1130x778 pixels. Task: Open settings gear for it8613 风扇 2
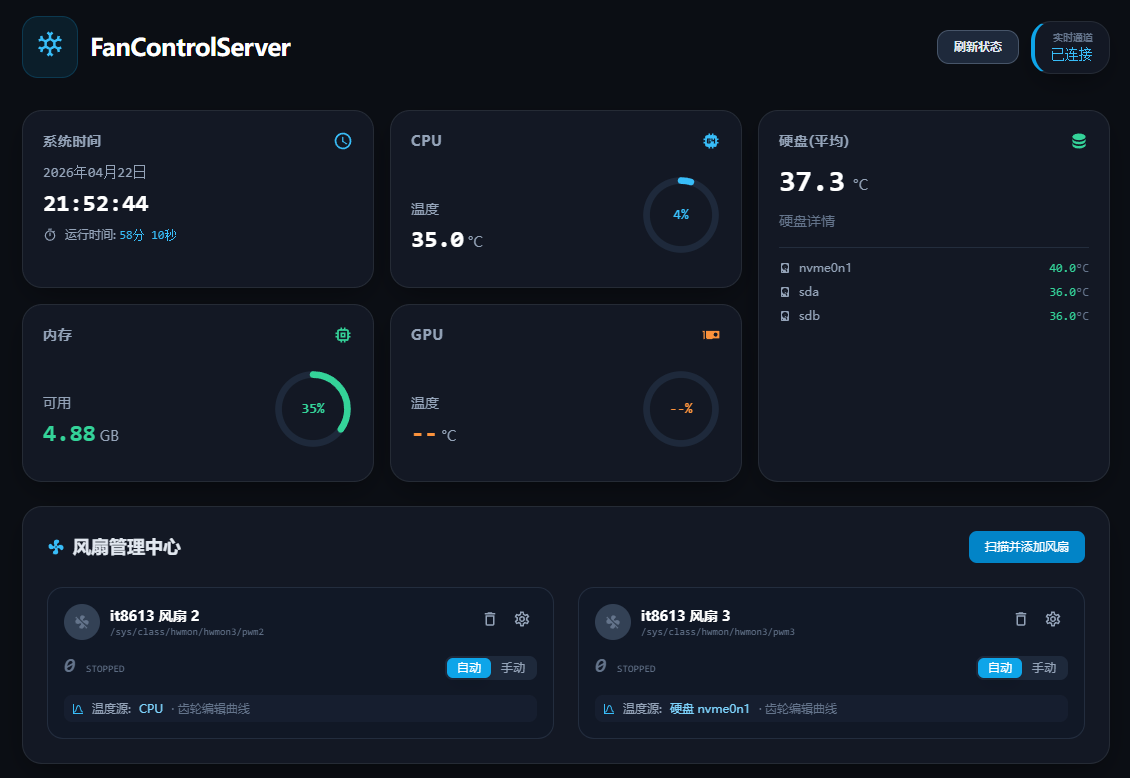click(x=522, y=619)
